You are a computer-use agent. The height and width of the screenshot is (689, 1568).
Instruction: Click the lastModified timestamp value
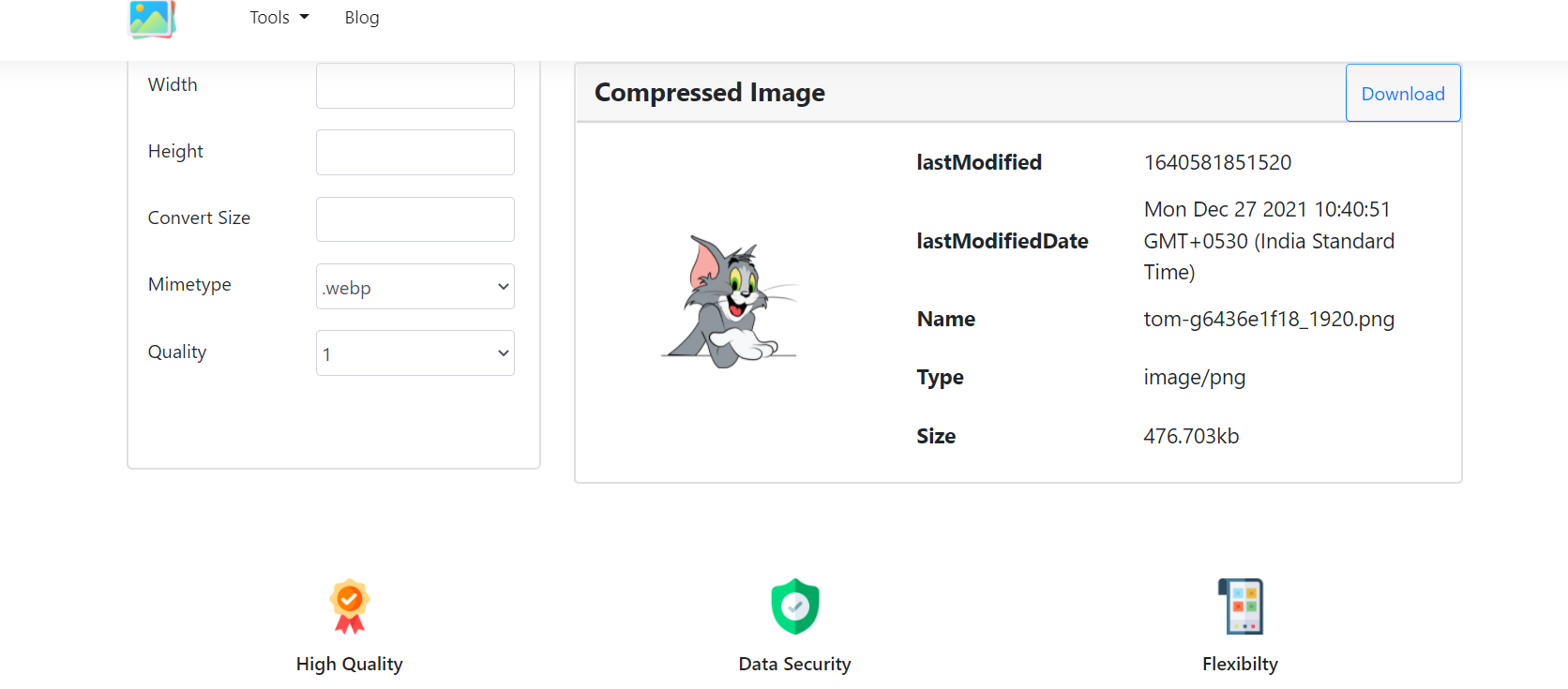1217,163
